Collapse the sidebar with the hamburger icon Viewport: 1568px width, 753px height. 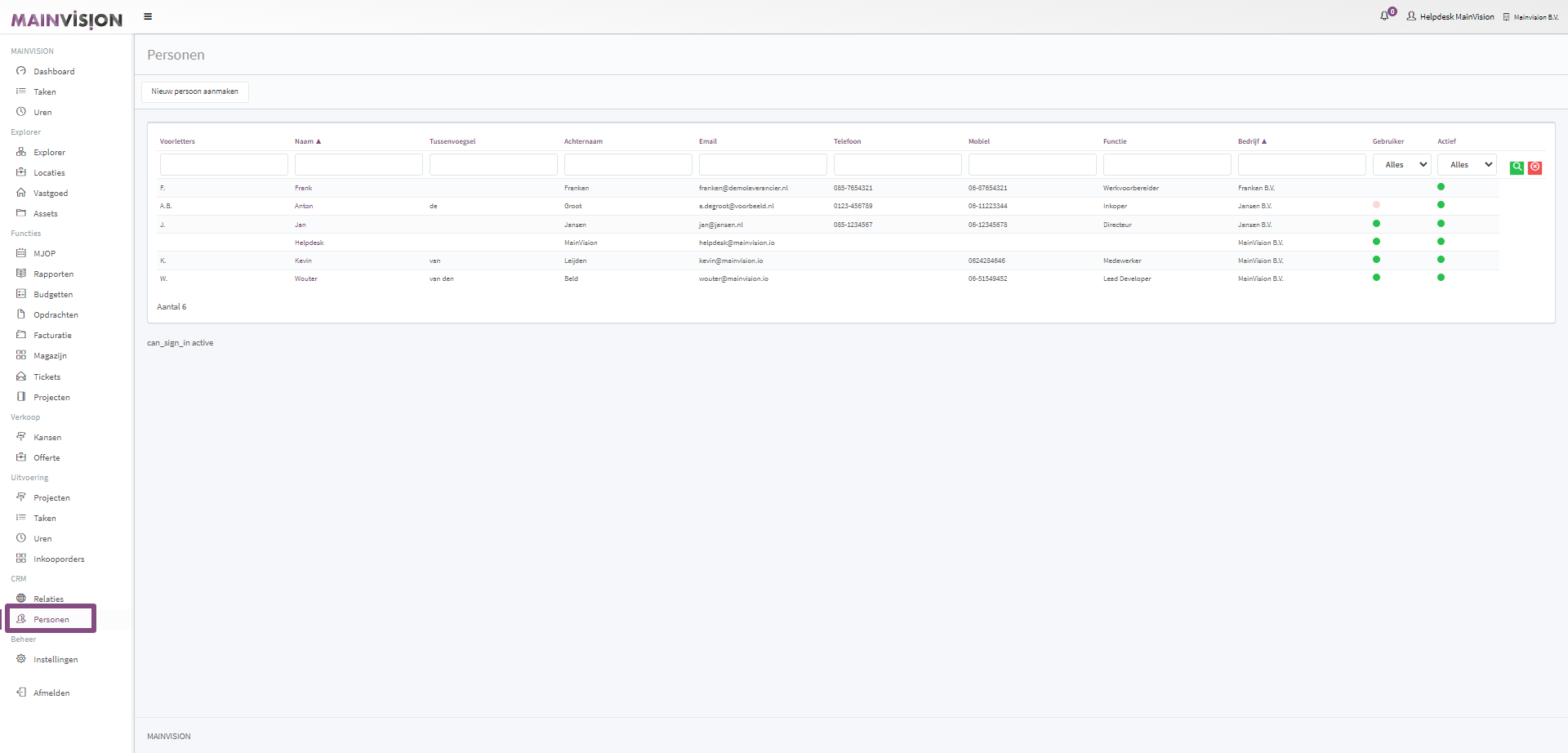(x=148, y=16)
